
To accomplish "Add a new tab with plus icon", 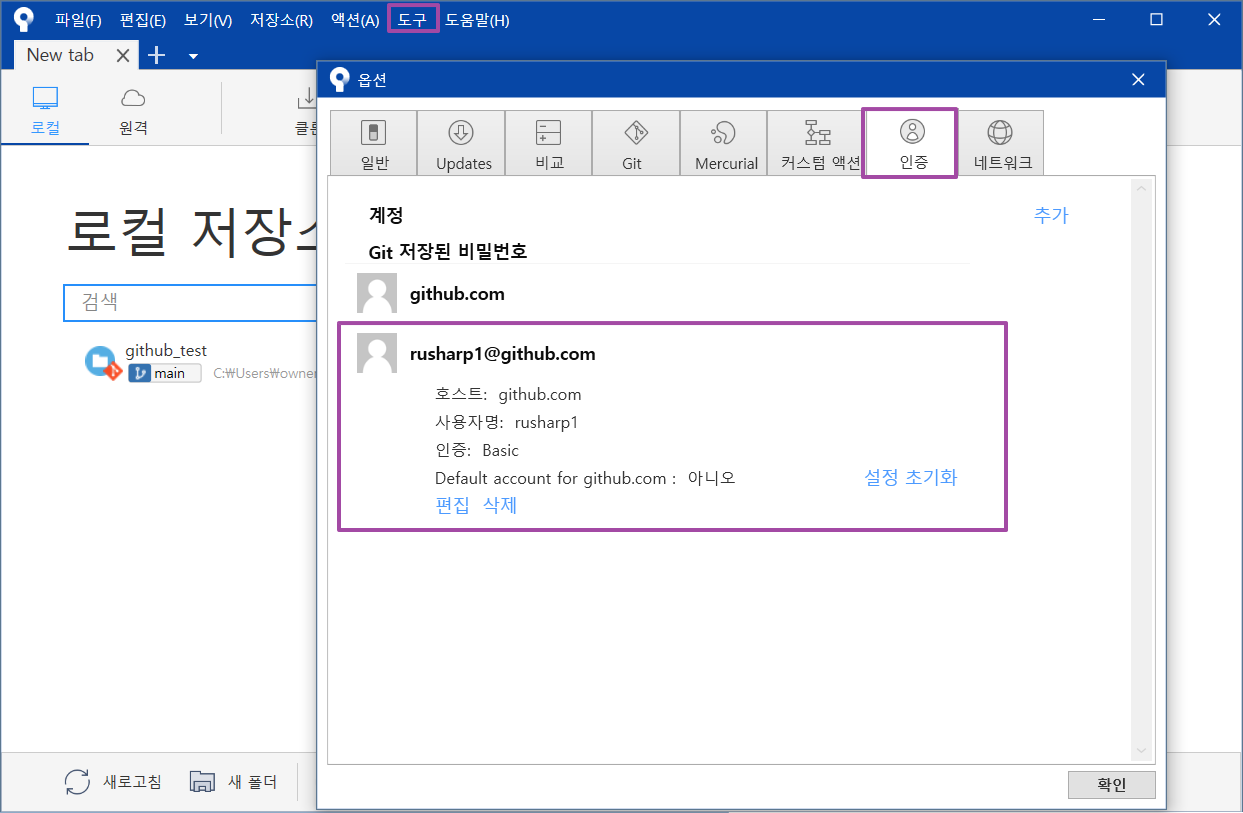I will (x=156, y=56).
